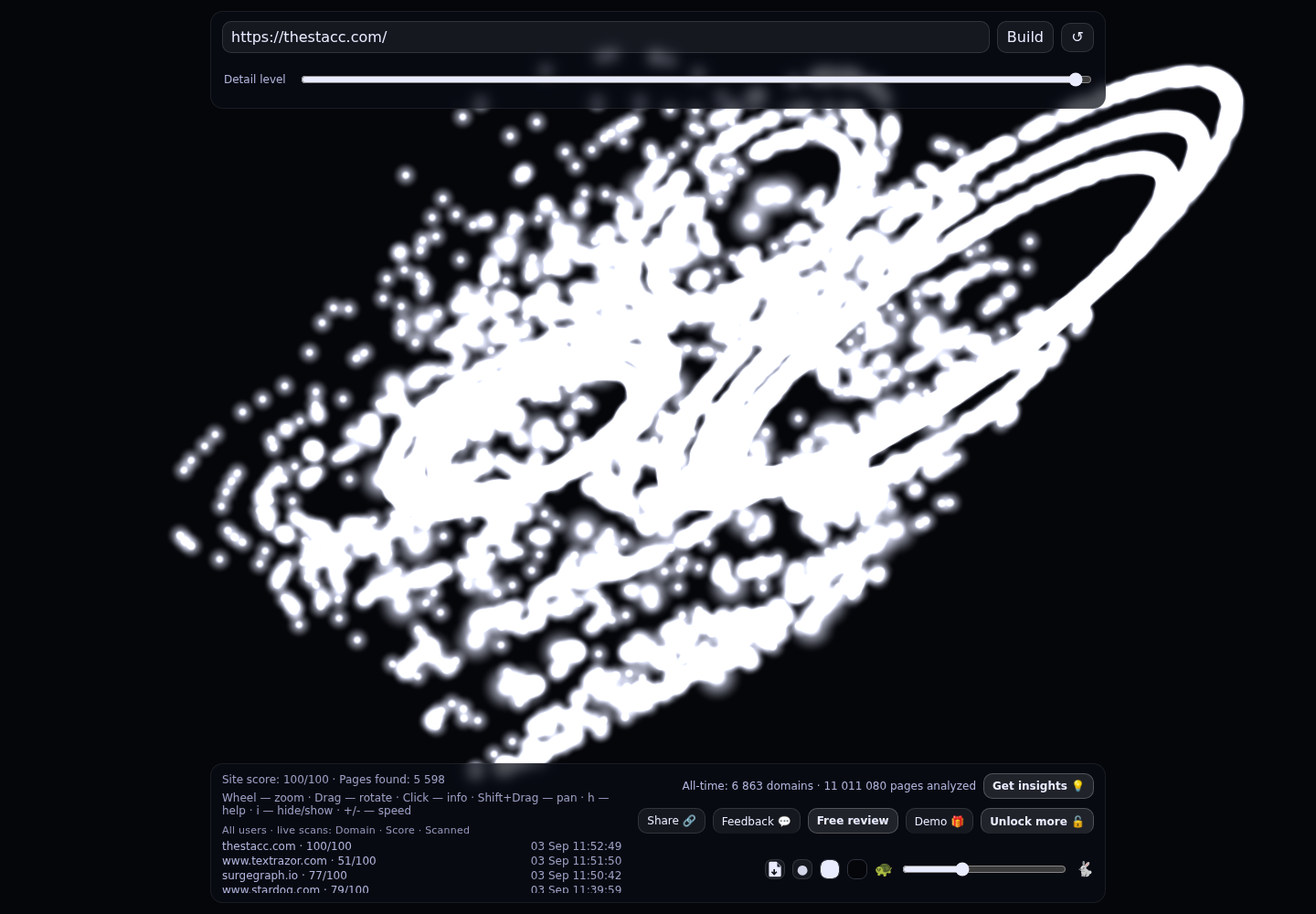Click the Detail level label
This screenshot has width=1316, height=914.
(x=255, y=80)
